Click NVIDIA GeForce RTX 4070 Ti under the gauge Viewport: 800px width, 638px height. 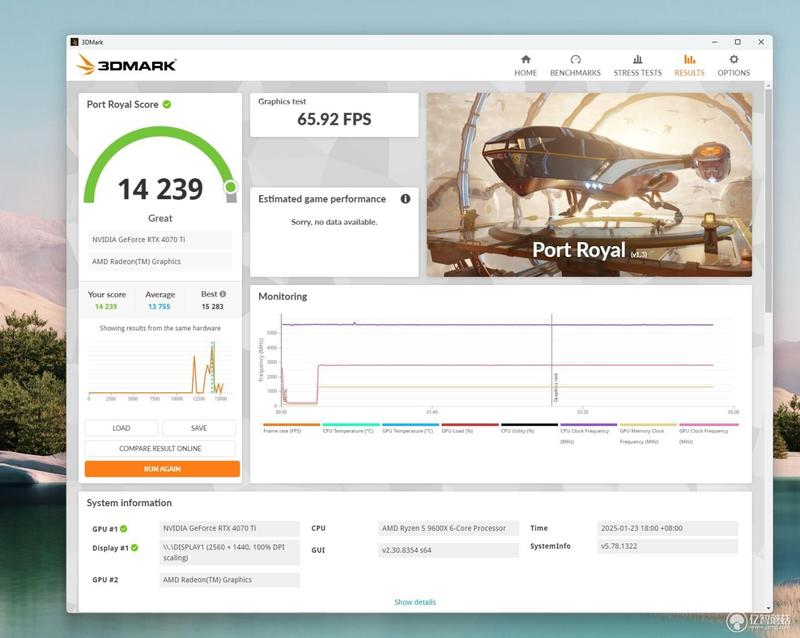pyautogui.click(x=160, y=240)
